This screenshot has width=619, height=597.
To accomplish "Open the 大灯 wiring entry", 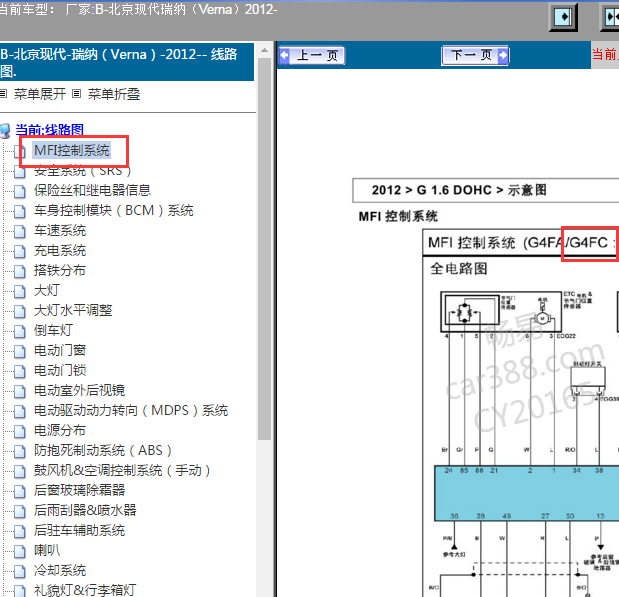I will tap(47, 290).
